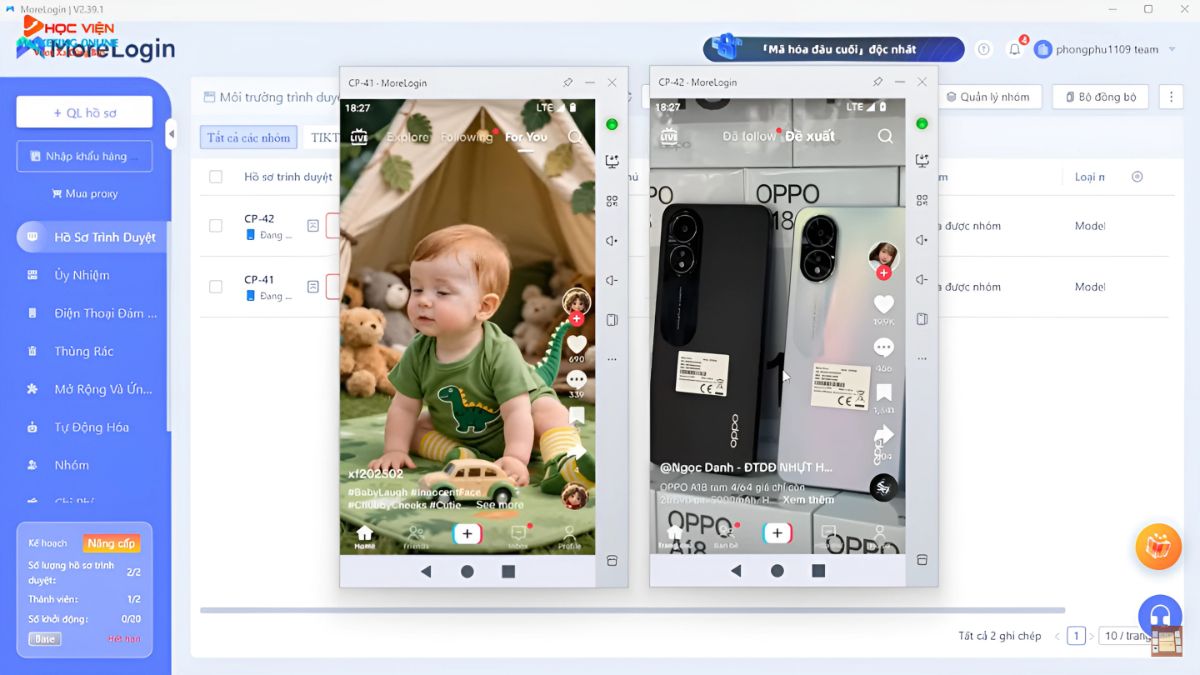
Task: Tap Xem thêm on CP-42 caption
Action: pos(808,500)
